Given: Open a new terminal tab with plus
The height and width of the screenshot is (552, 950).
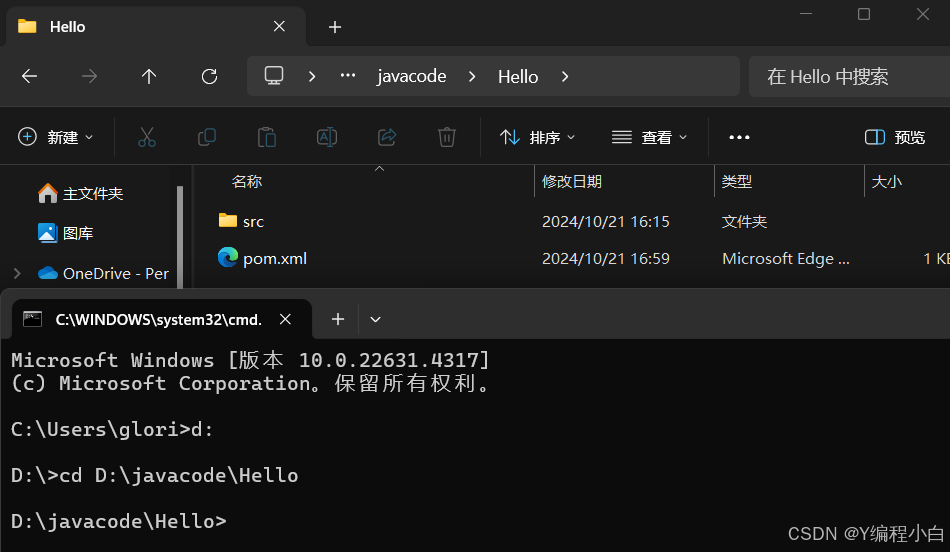Looking at the screenshot, I should [x=338, y=319].
